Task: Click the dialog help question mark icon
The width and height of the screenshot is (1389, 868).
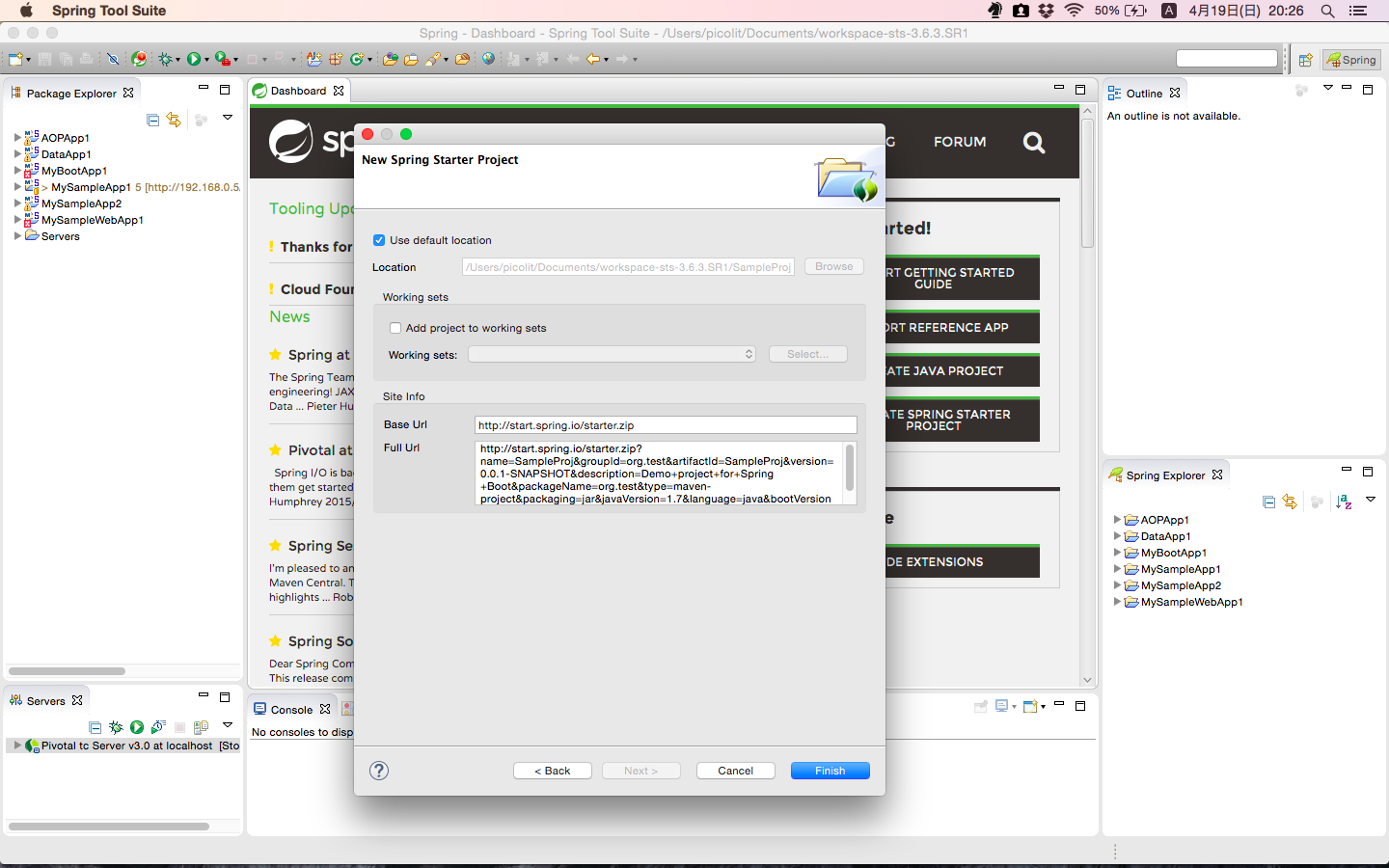Action: tap(379, 770)
